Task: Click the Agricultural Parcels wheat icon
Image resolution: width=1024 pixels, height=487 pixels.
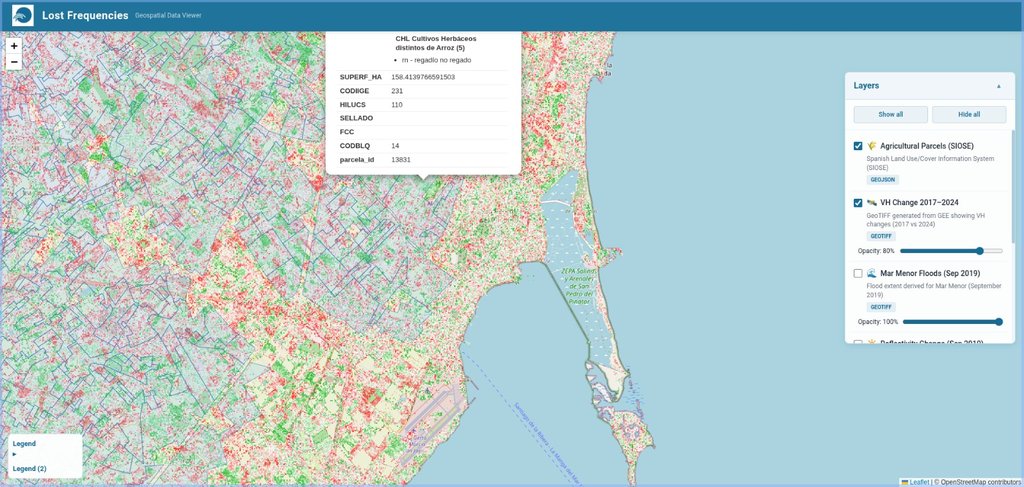Action: coord(872,146)
